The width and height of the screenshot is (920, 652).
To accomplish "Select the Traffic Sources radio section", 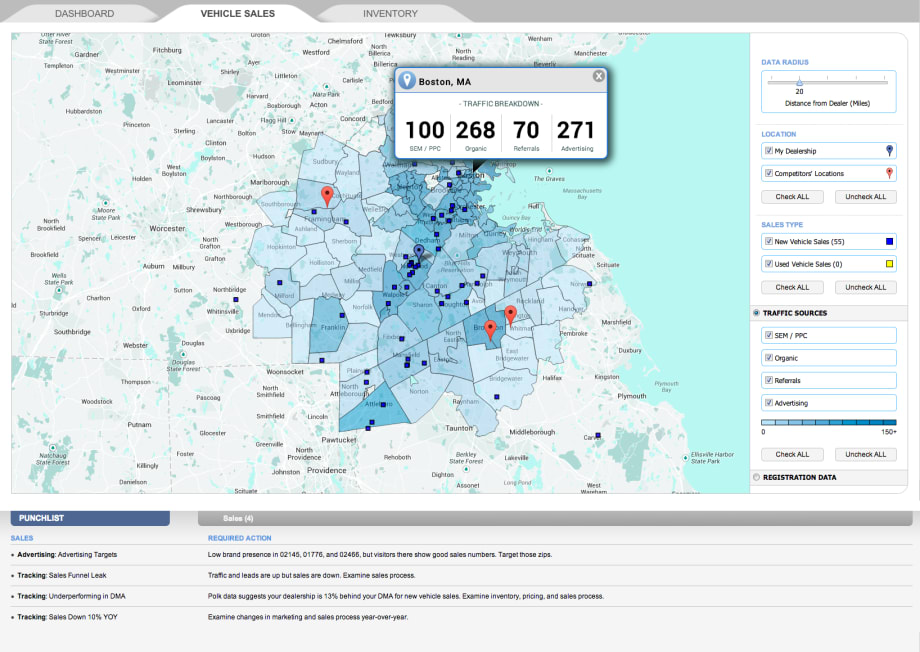I will point(756,313).
